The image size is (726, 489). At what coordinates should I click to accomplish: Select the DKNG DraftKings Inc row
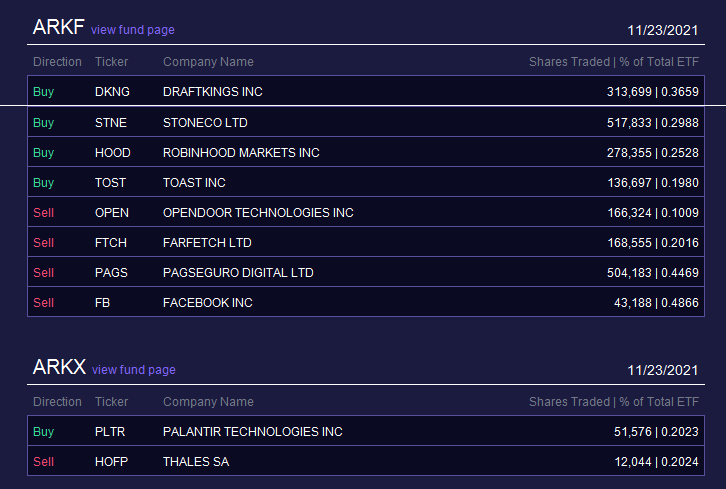[366, 91]
